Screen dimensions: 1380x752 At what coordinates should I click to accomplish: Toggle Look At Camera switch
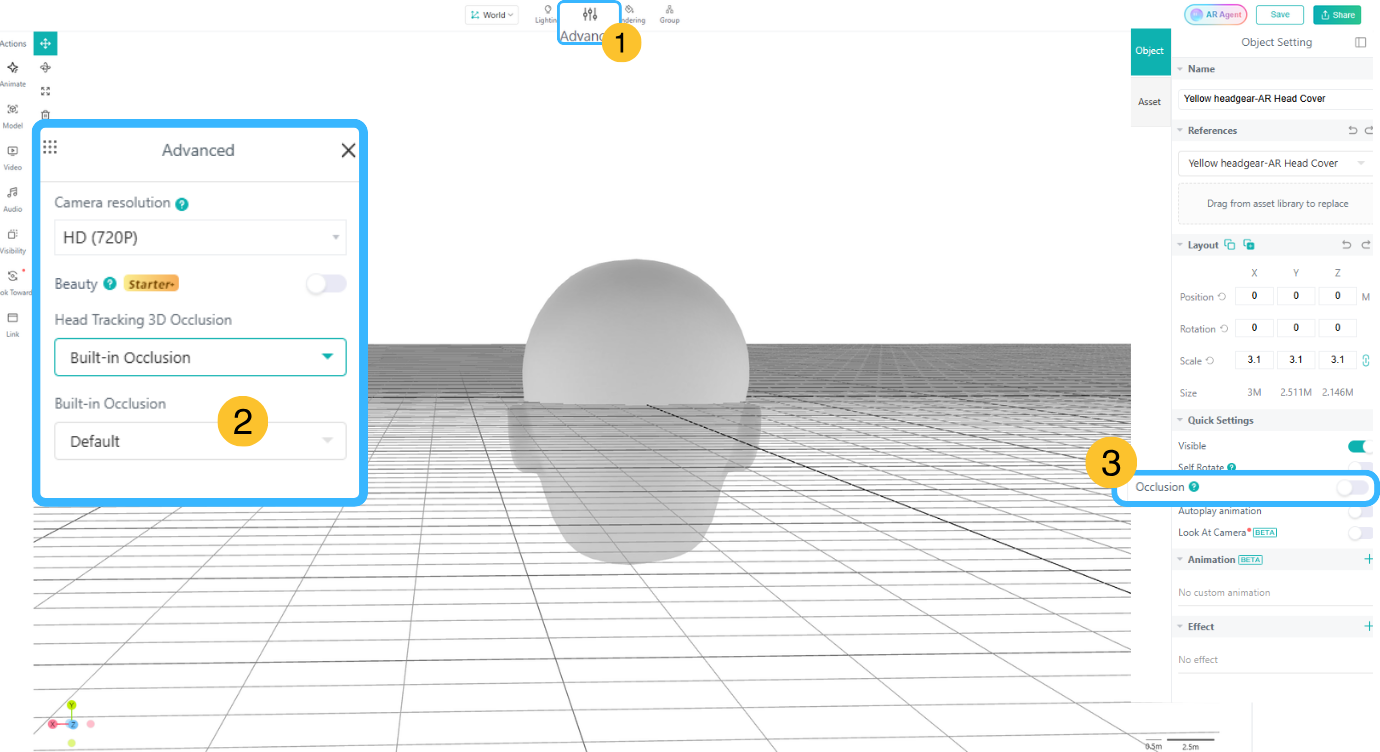coord(1360,533)
